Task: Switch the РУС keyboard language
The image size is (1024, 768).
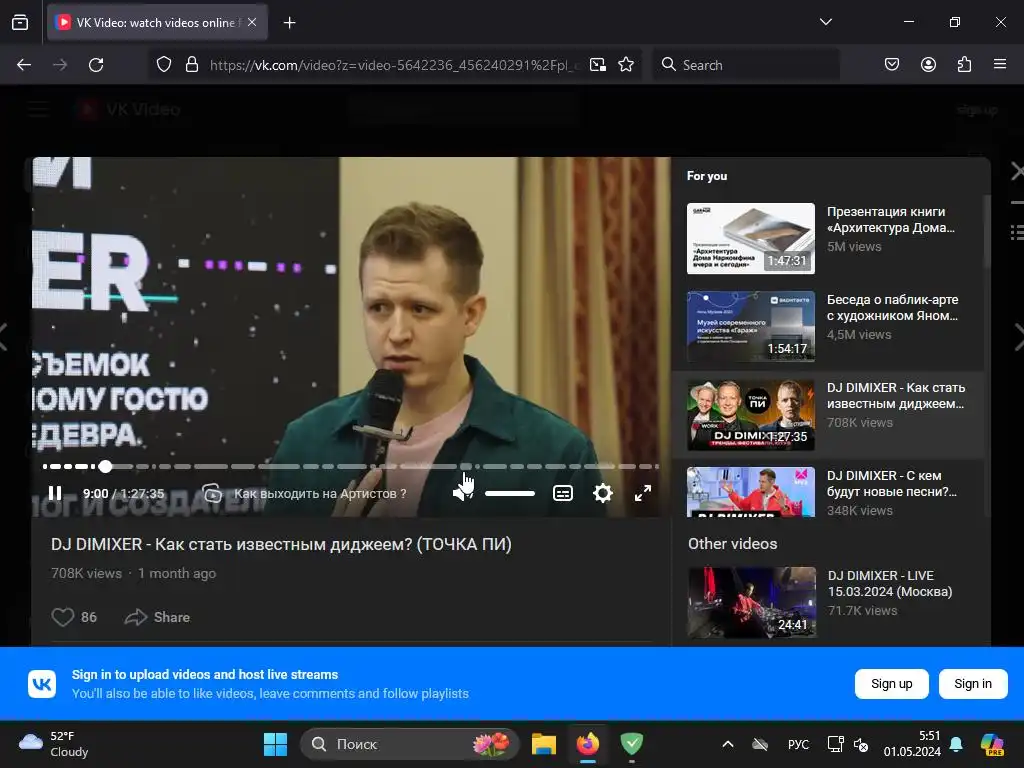Action: click(x=798, y=744)
